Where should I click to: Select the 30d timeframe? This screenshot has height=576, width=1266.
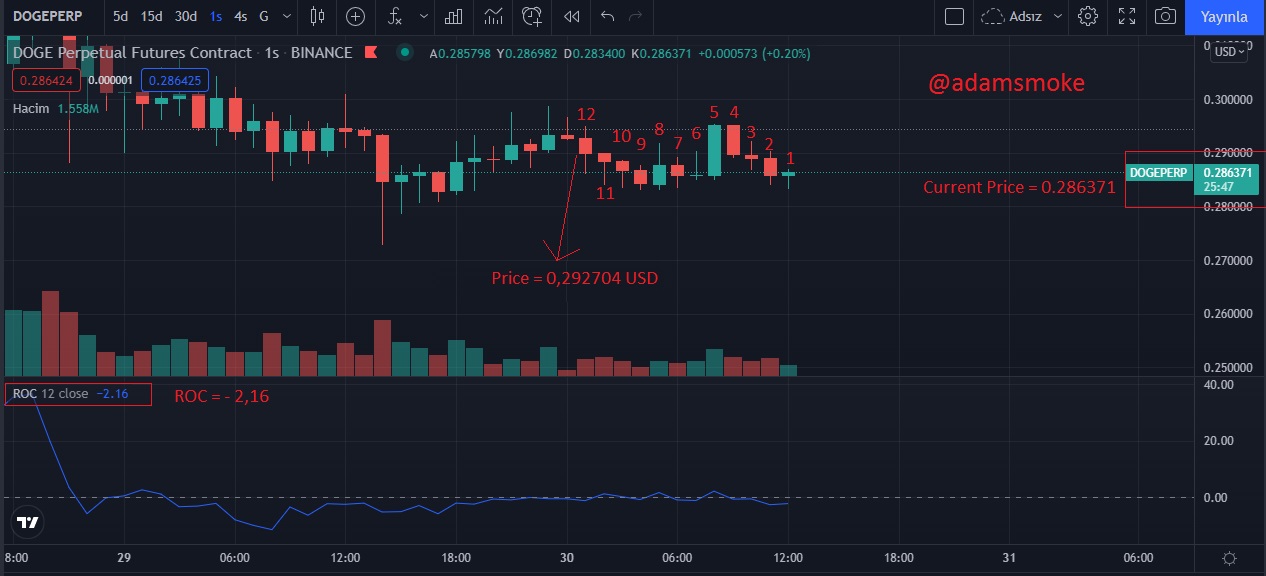185,16
